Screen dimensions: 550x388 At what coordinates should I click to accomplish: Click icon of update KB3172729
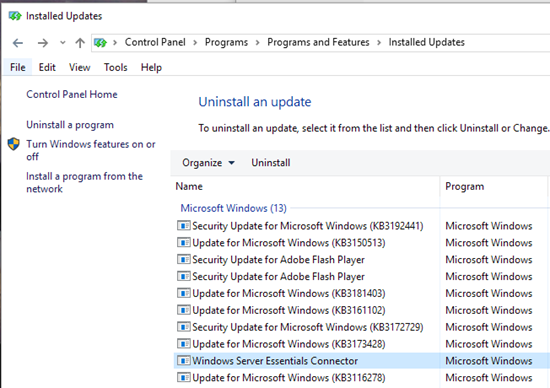(183, 327)
